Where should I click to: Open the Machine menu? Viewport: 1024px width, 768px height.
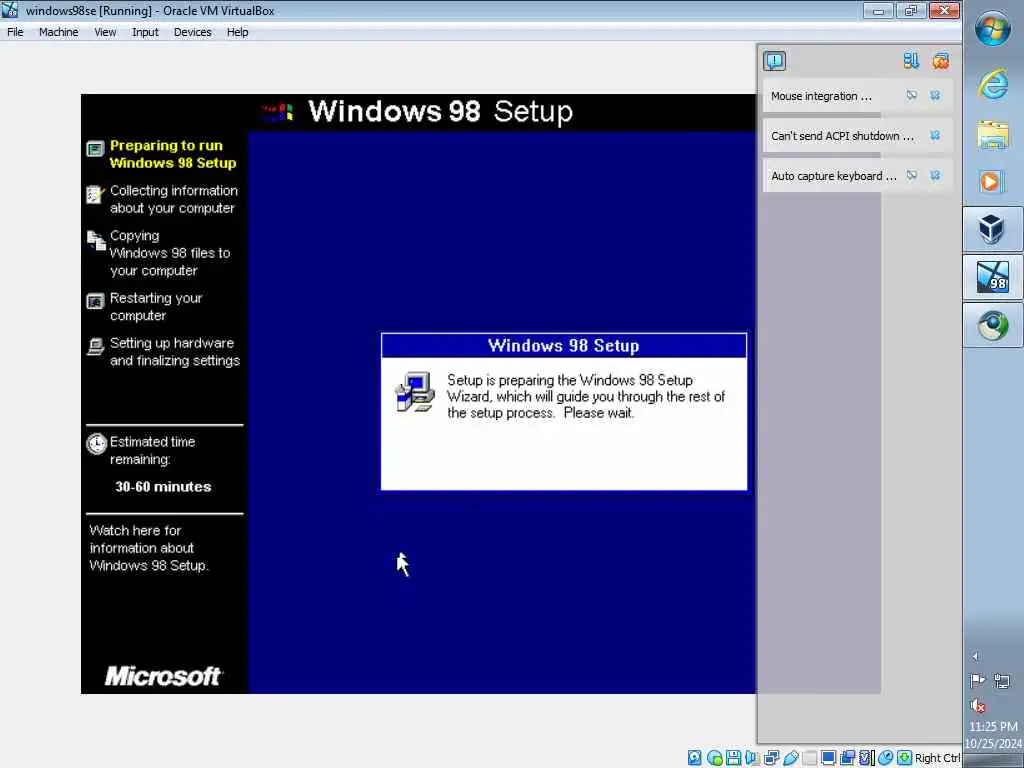tap(58, 32)
